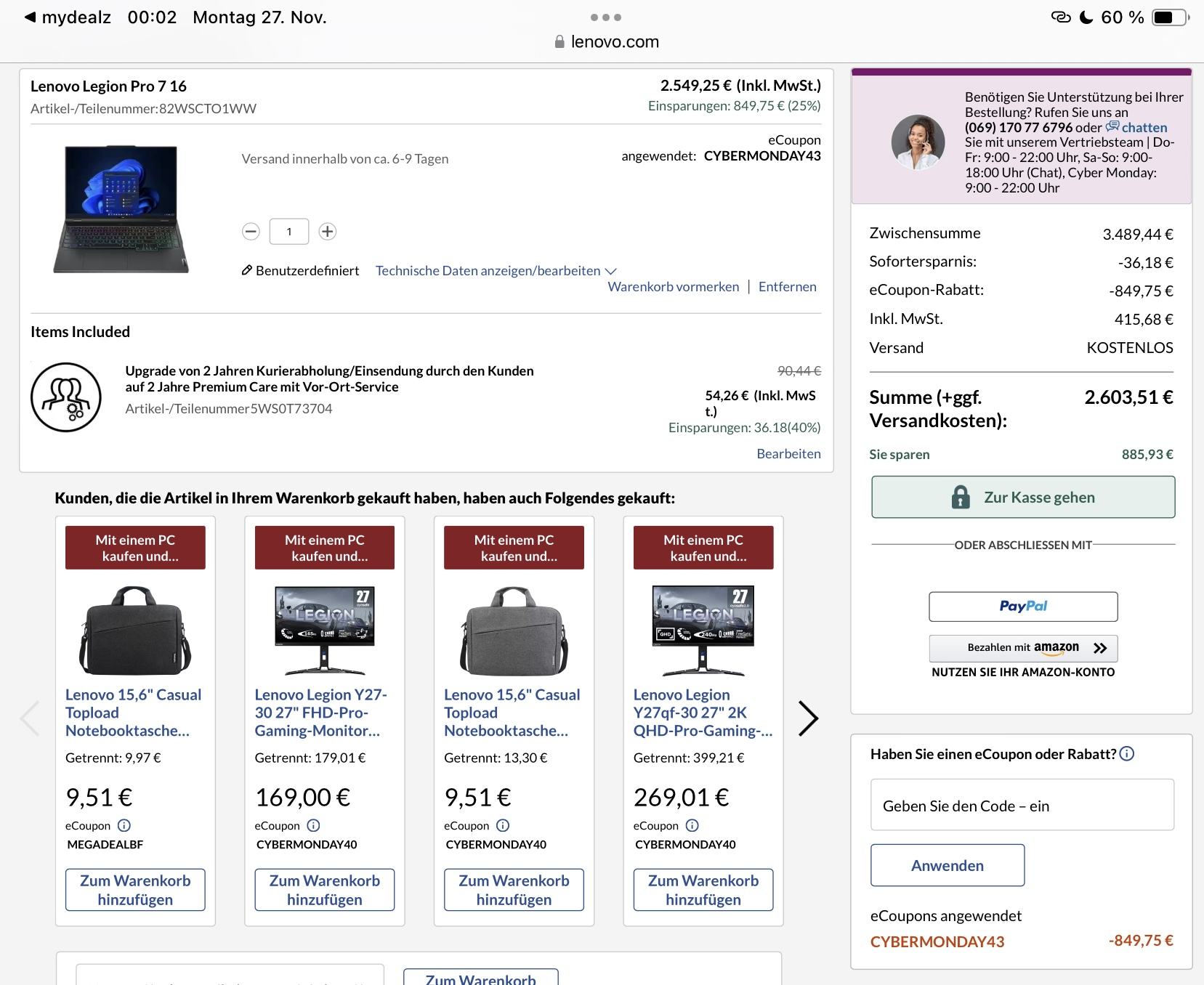Click applied coupon CYBERMONDAY43 in sidebar

[937, 942]
